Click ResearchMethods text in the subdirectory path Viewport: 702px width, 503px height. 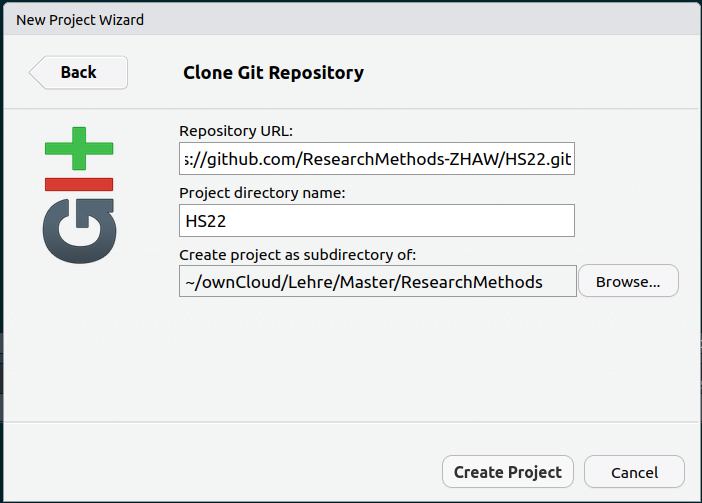coord(471,282)
